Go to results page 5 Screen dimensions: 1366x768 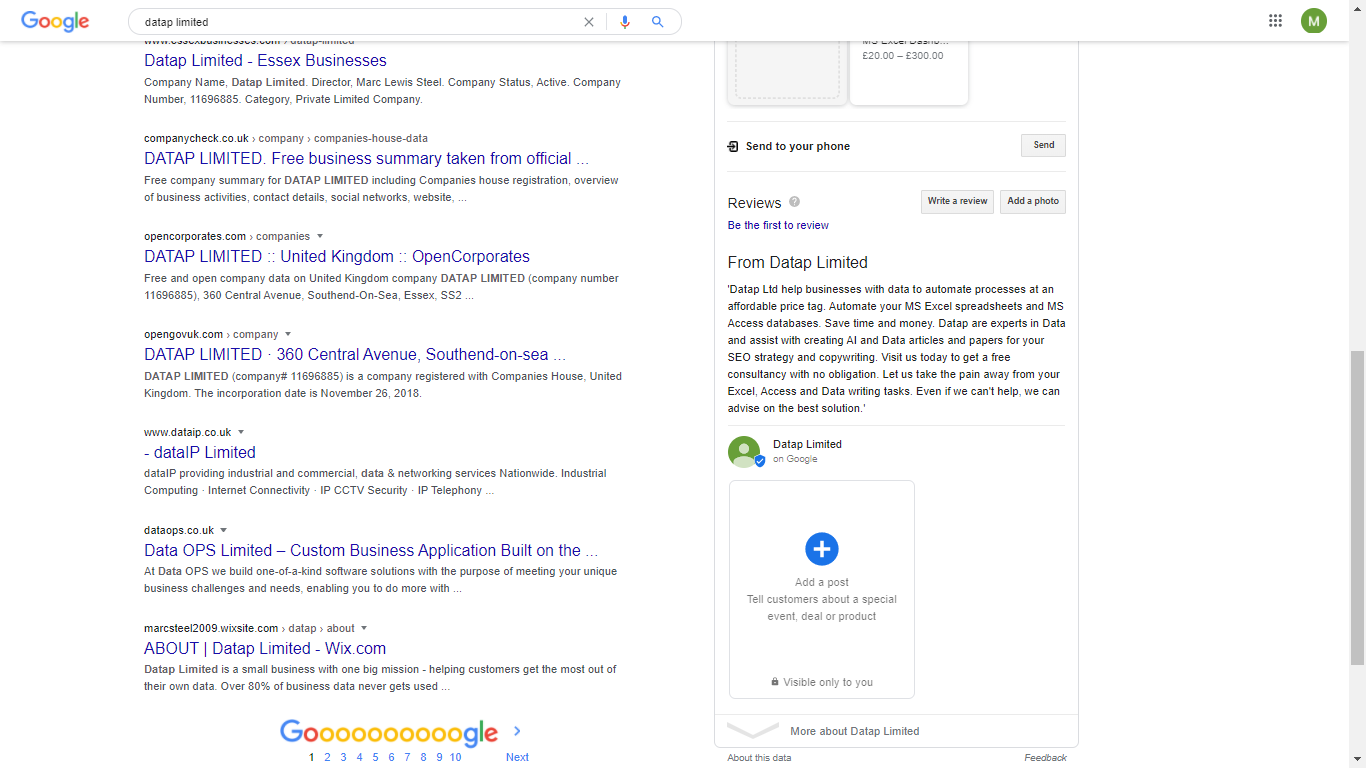click(375, 757)
